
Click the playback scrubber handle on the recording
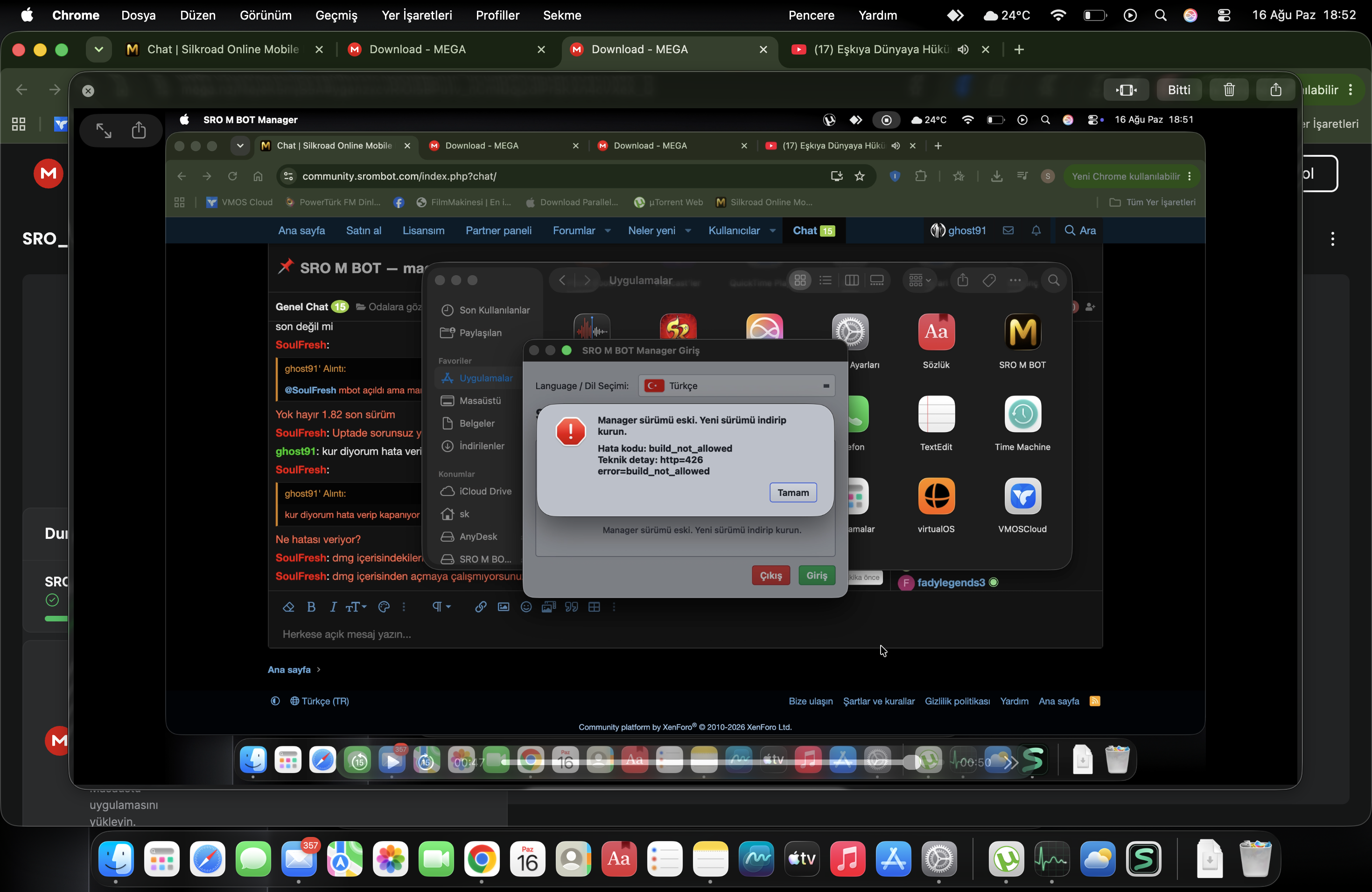[911, 762]
